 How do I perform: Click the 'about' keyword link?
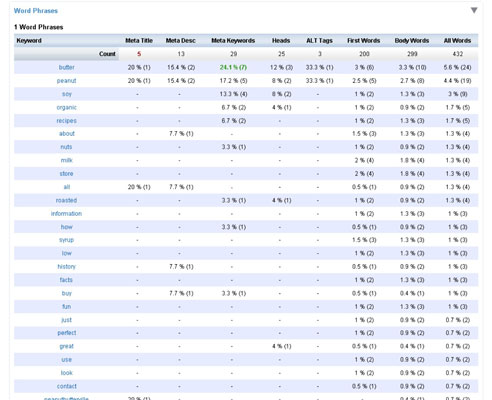(67, 134)
